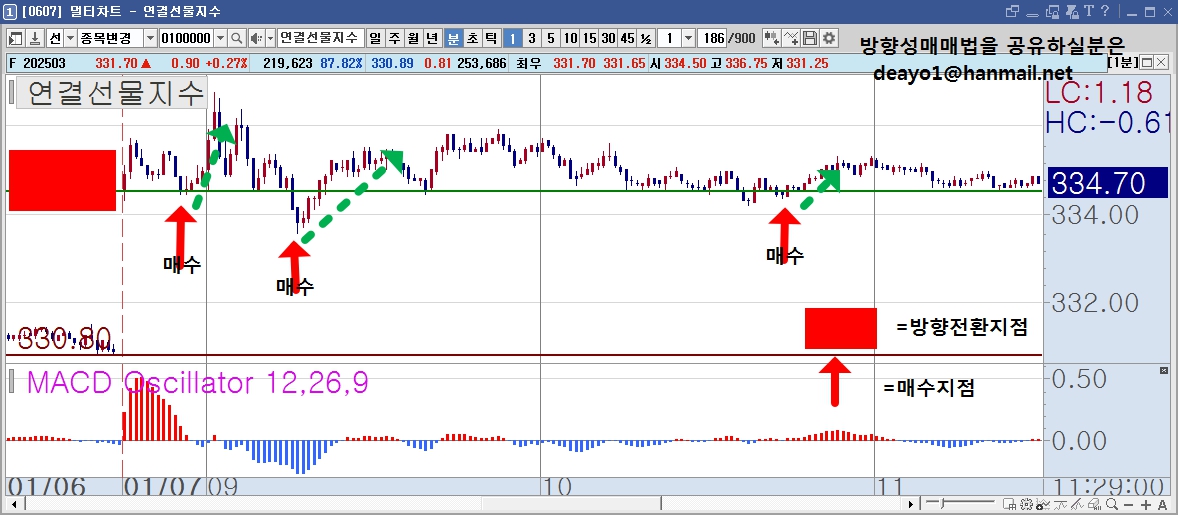Screen dimensions: 1178x515
Task: Select the 일 daily period
Action: coord(375,38)
